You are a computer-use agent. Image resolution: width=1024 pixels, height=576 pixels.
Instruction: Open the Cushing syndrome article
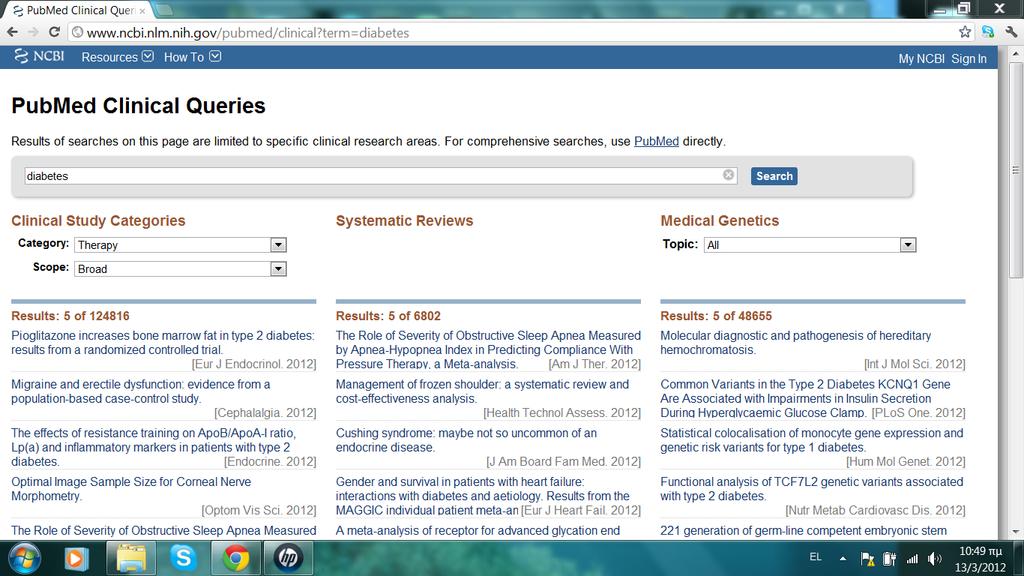(x=466, y=440)
